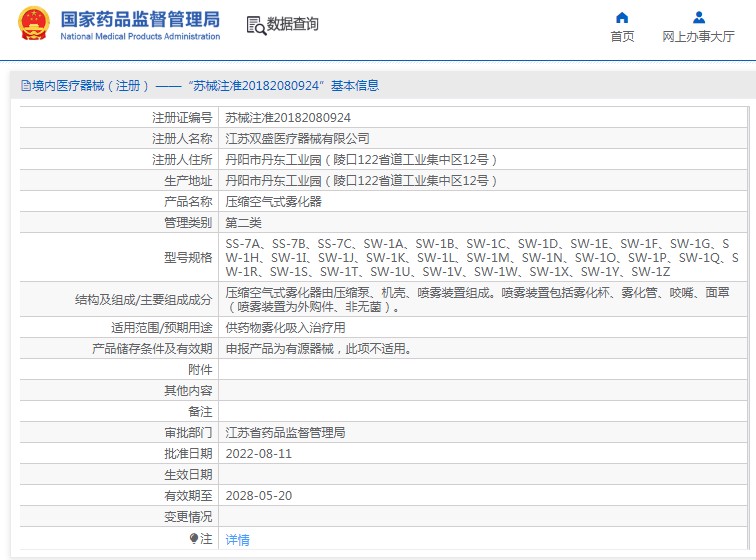Click 国家药品监督管理局 title text
This screenshot has width=756, height=560.
(x=140, y=19)
